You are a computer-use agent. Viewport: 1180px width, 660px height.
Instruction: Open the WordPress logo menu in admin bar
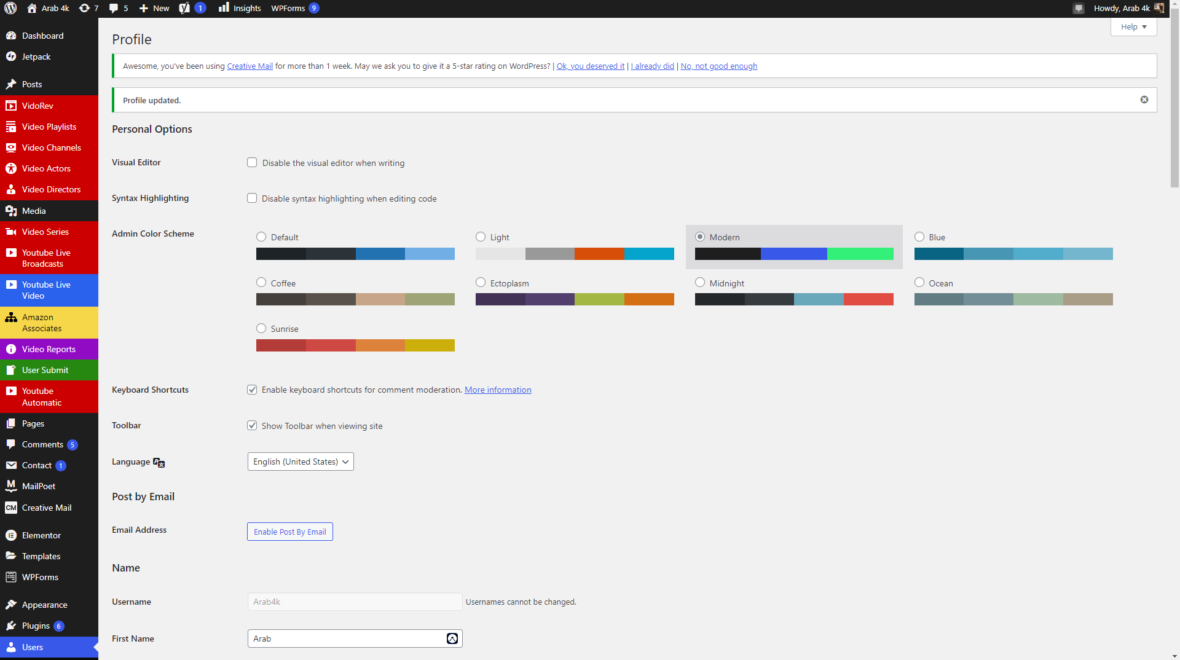10,8
